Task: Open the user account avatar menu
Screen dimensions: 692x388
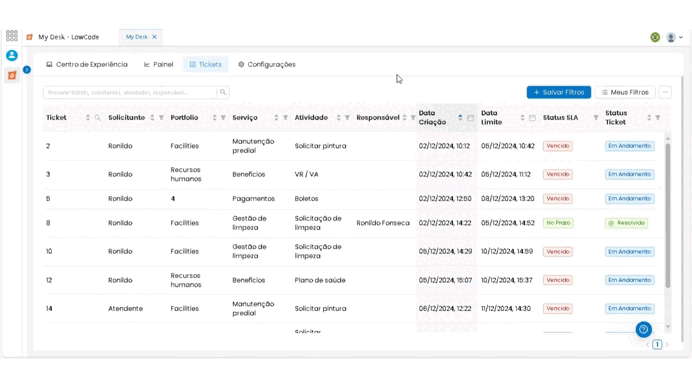Action: coord(674,38)
